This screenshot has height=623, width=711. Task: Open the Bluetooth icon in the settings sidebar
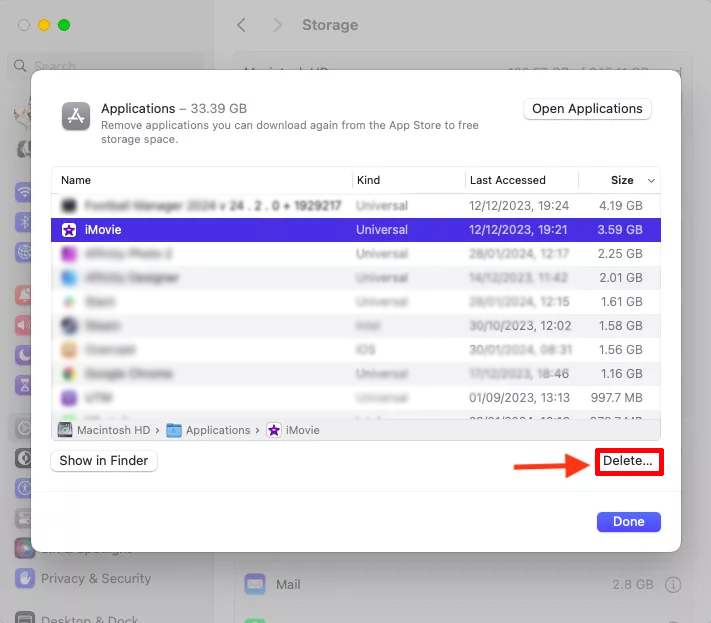coord(23,222)
